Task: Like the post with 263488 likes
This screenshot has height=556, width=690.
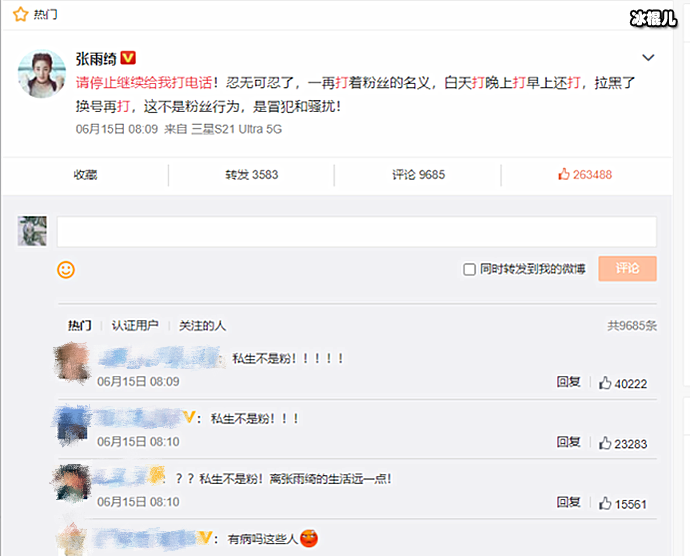Action: point(585,175)
